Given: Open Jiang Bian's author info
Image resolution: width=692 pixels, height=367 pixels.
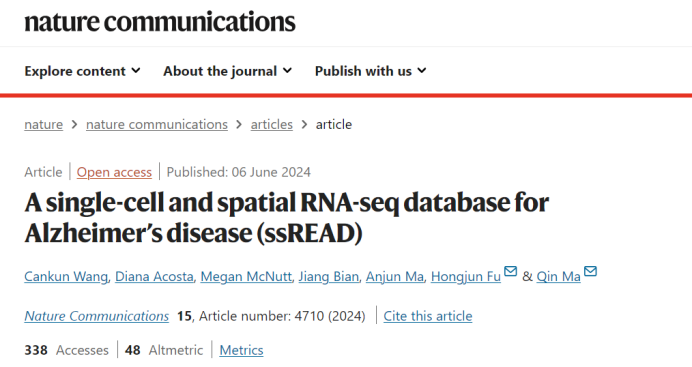Looking at the screenshot, I should [x=328, y=277].
